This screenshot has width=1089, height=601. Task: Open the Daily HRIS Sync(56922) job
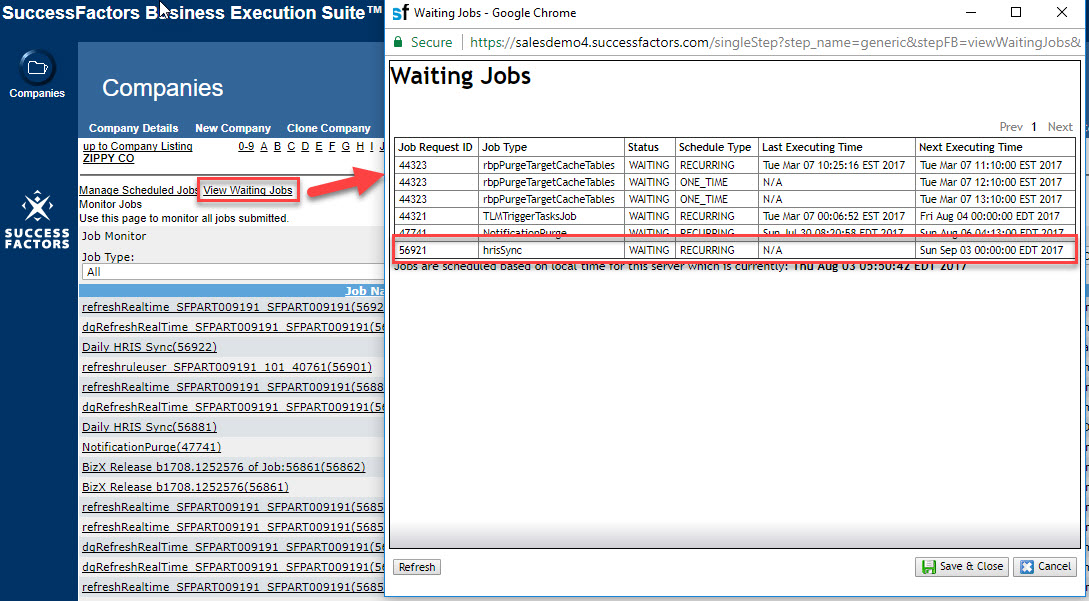click(149, 347)
